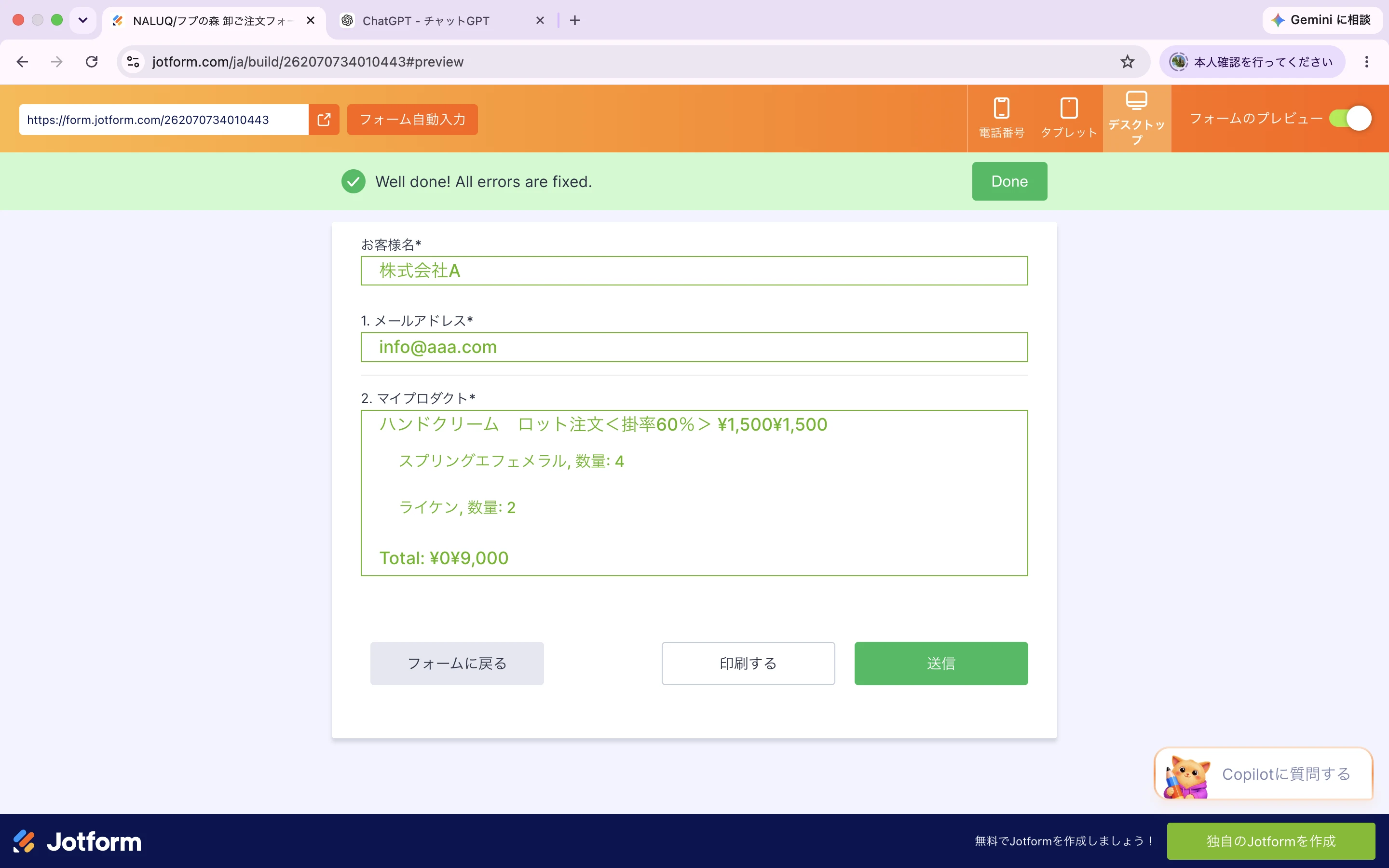The width and height of the screenshot is (1389, 868).
Task: Click the form.jotform.com URL field
Action: click(163, 120)
